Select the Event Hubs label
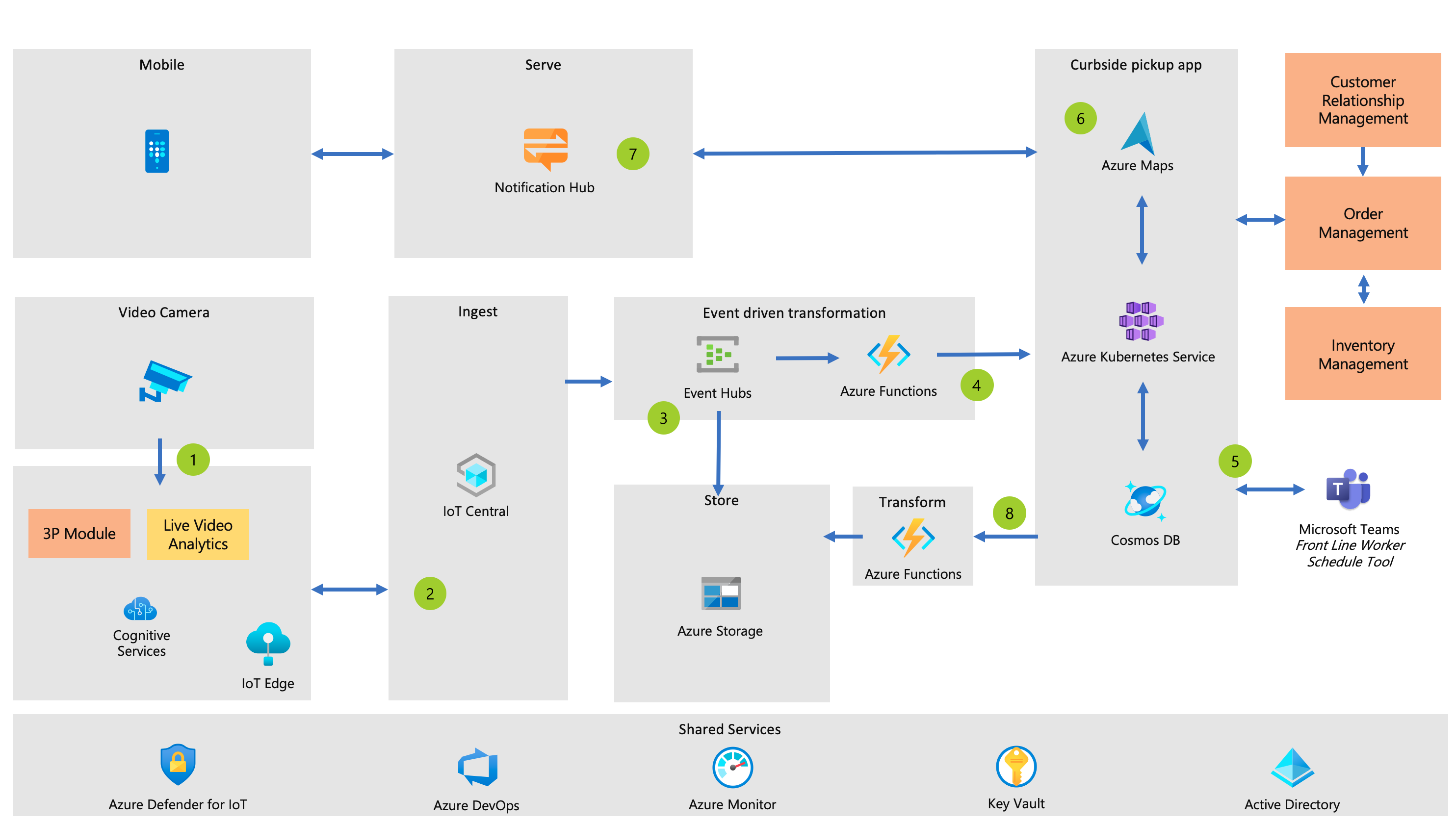Image resolution: width=1456 pixels, height=823 pixels. [x=717, y=393]
